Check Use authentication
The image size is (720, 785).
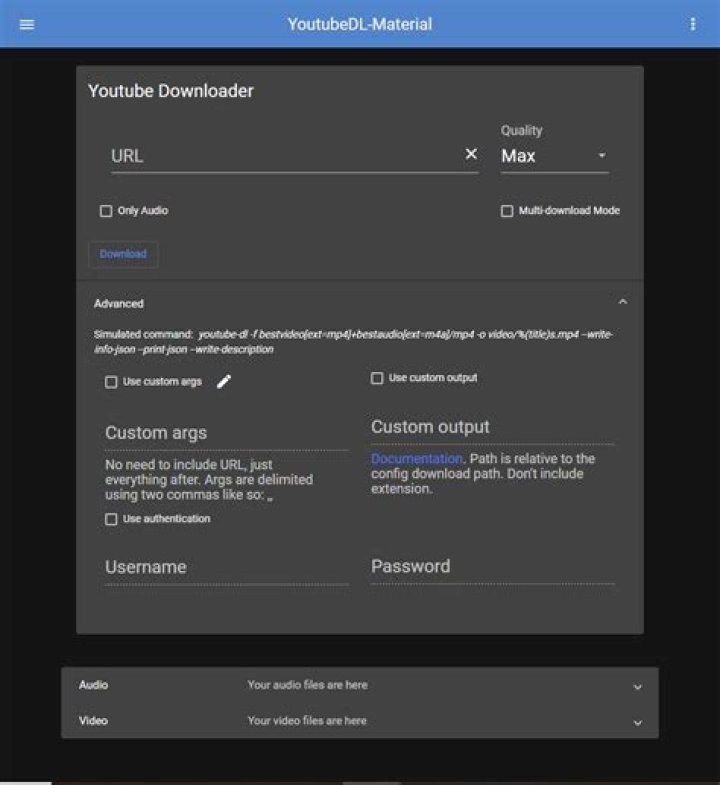pyautogui.click(x=111, y=519)
